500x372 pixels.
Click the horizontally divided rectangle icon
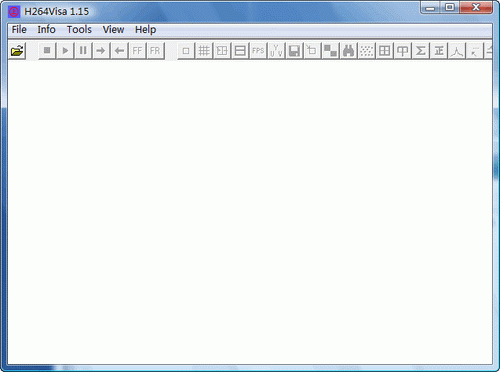point(240,51)
